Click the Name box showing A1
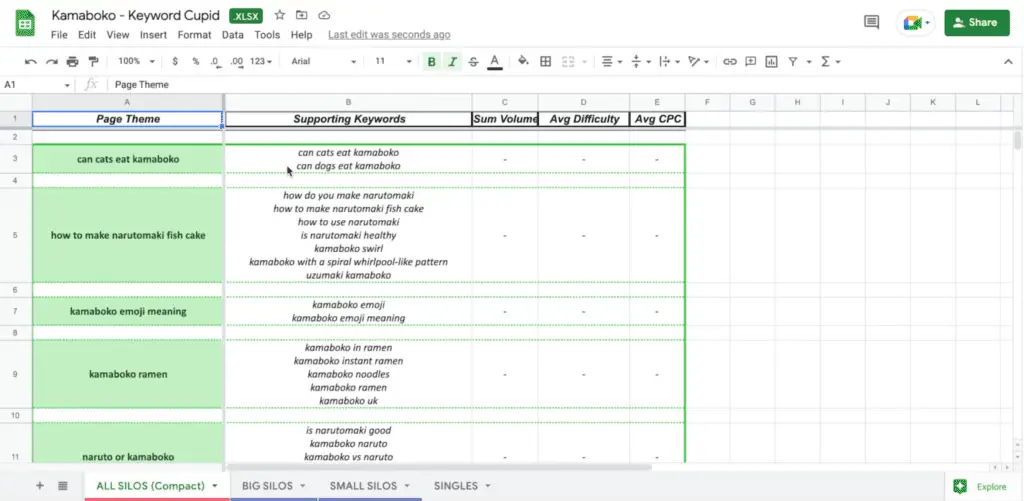 click(x=37, y=84)
